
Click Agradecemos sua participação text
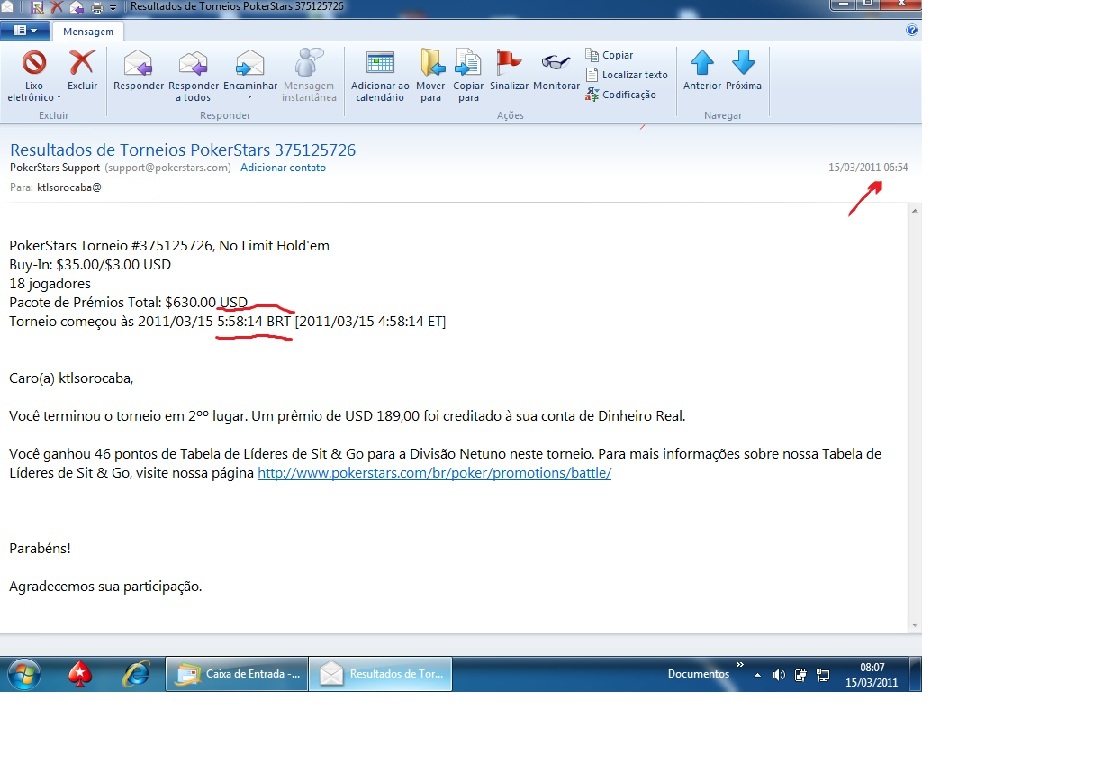(x=105, y=586)
